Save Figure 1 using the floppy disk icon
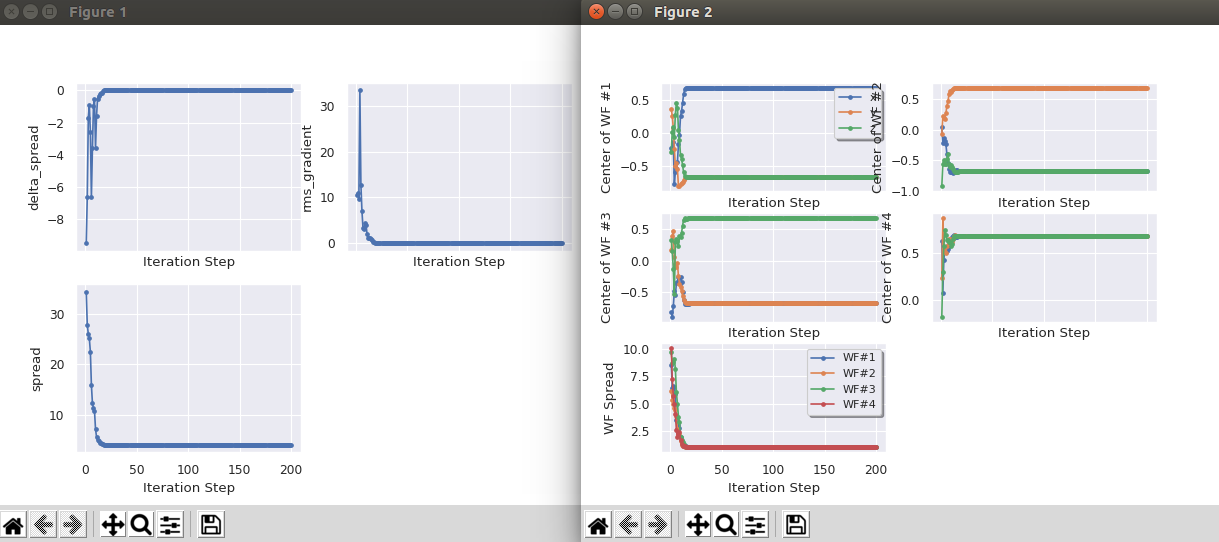 tap(211, 524)
